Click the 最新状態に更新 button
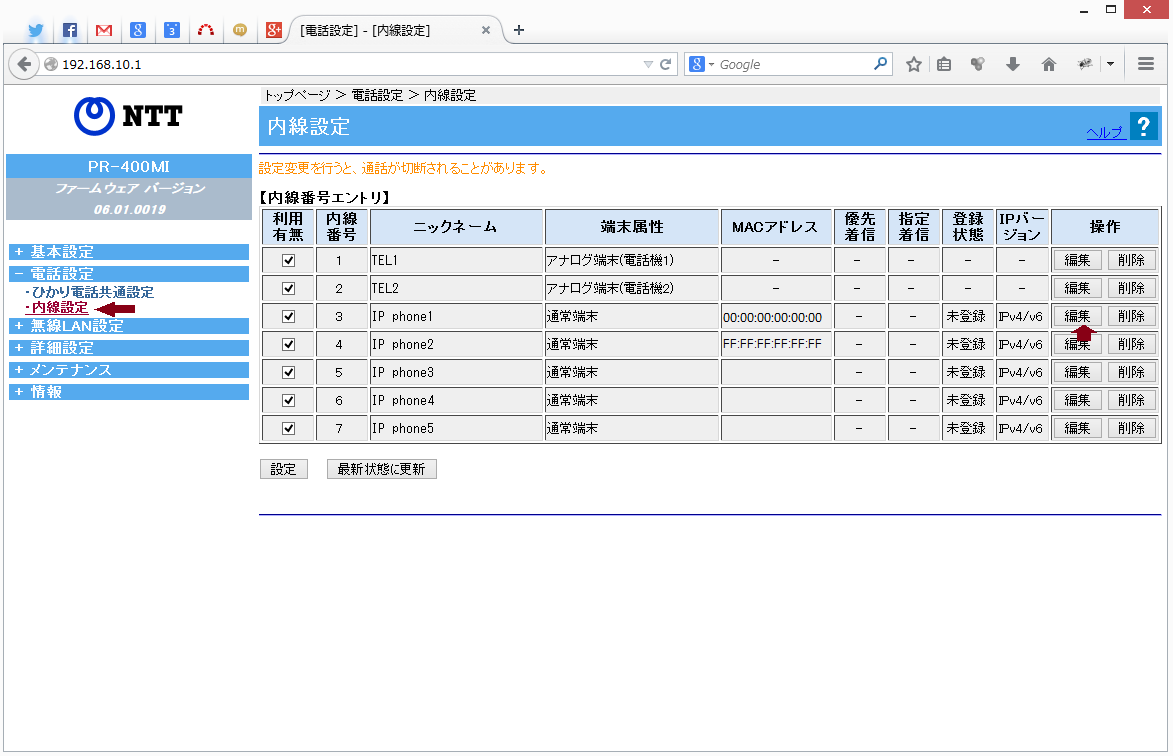The image size is (1173, 756). tap(382, 470)
